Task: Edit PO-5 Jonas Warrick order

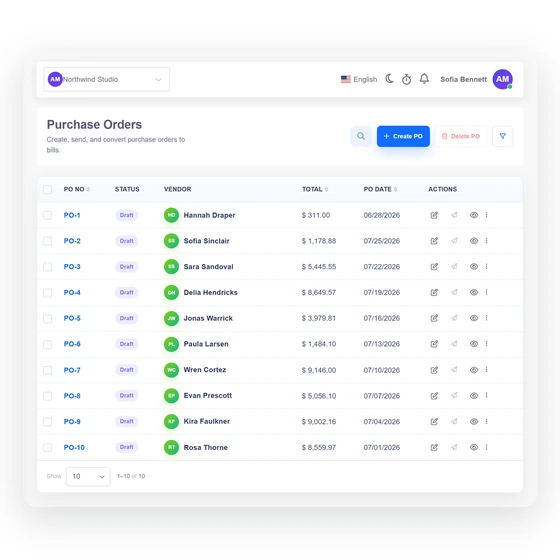Action: coord(434,318)
